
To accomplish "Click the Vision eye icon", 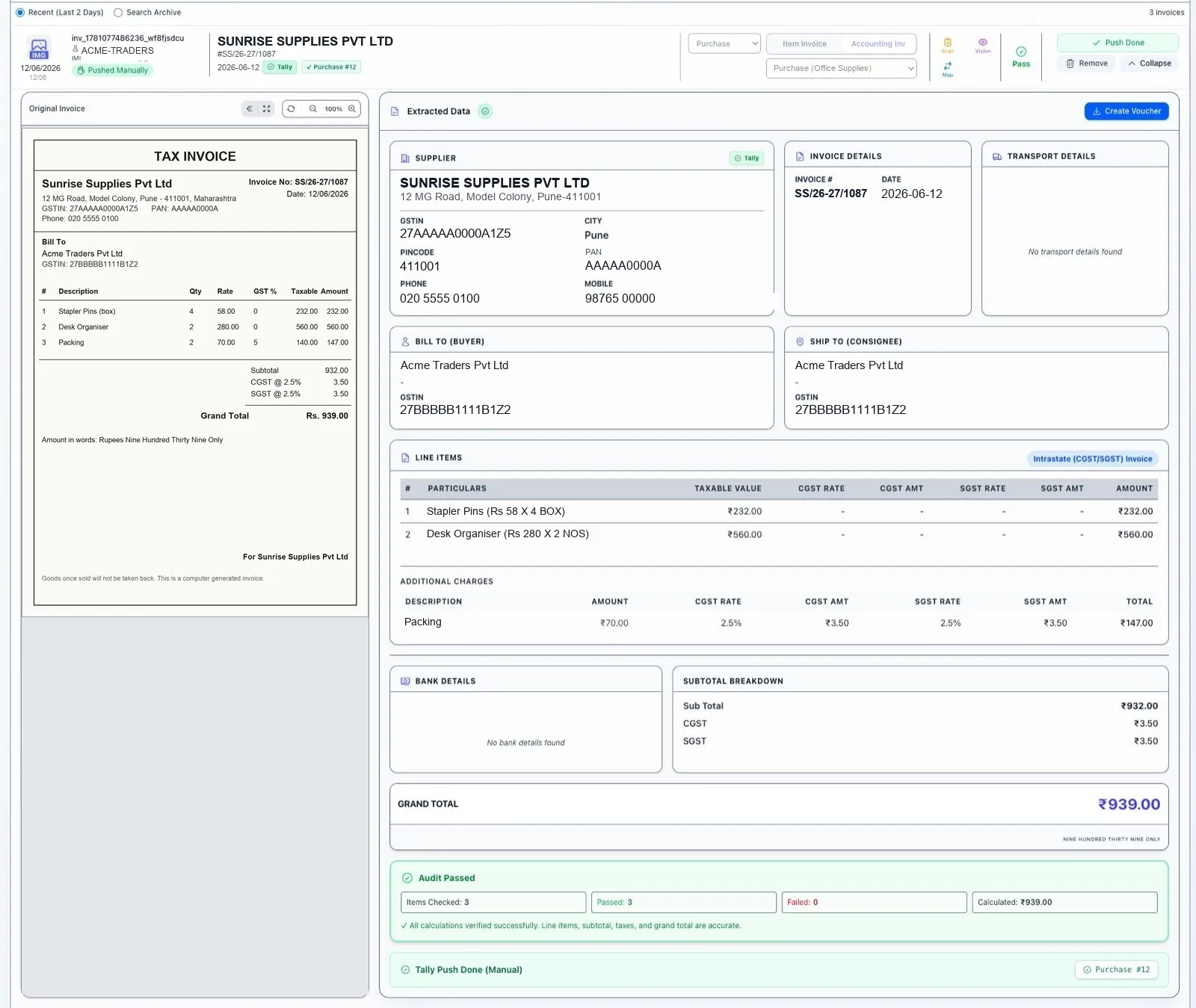I will [983, 43].
